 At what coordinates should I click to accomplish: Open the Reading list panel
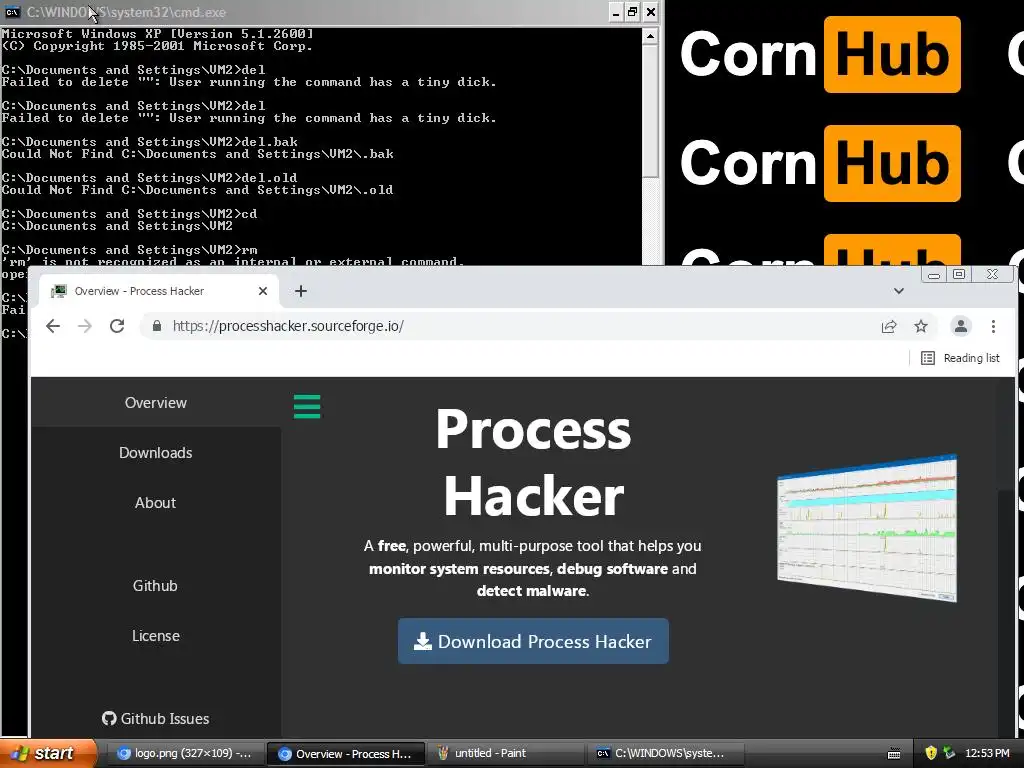point(960,358)
